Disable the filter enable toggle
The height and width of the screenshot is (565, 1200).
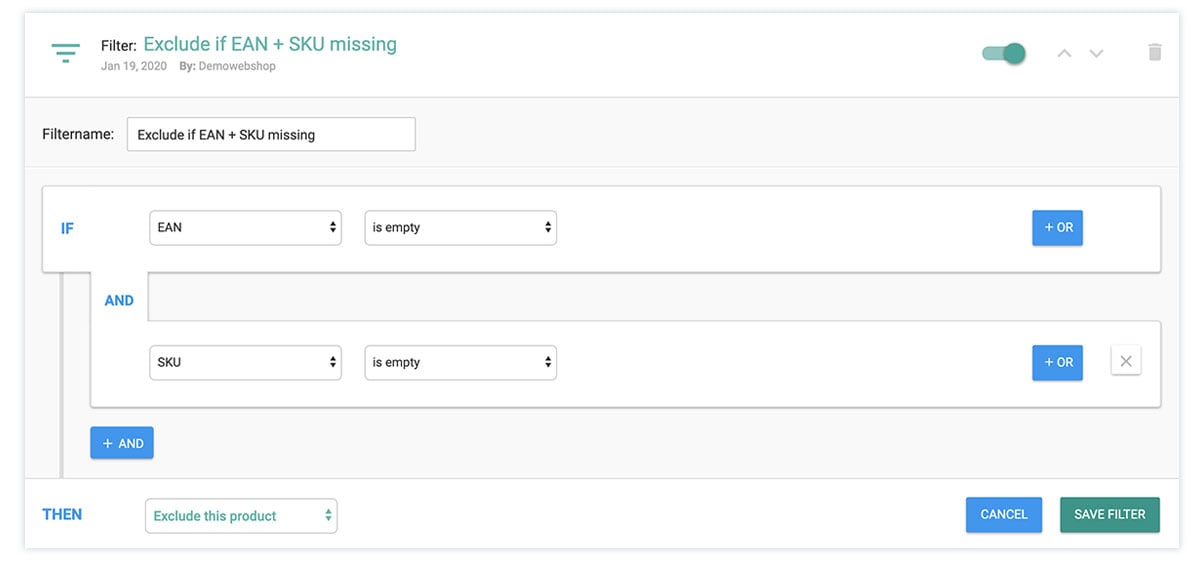1004,53
